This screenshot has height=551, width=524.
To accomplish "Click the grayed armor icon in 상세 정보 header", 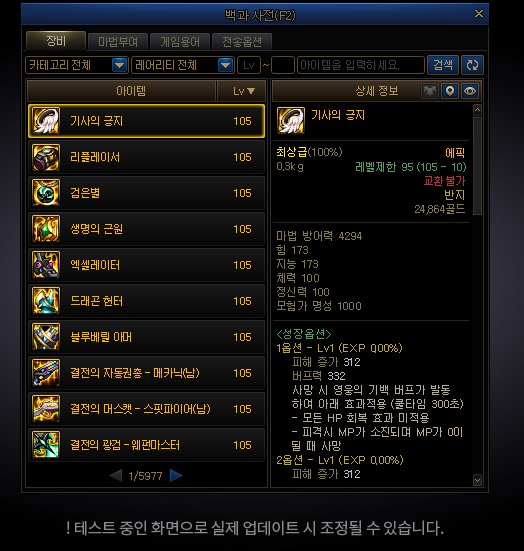I will 429,91.
